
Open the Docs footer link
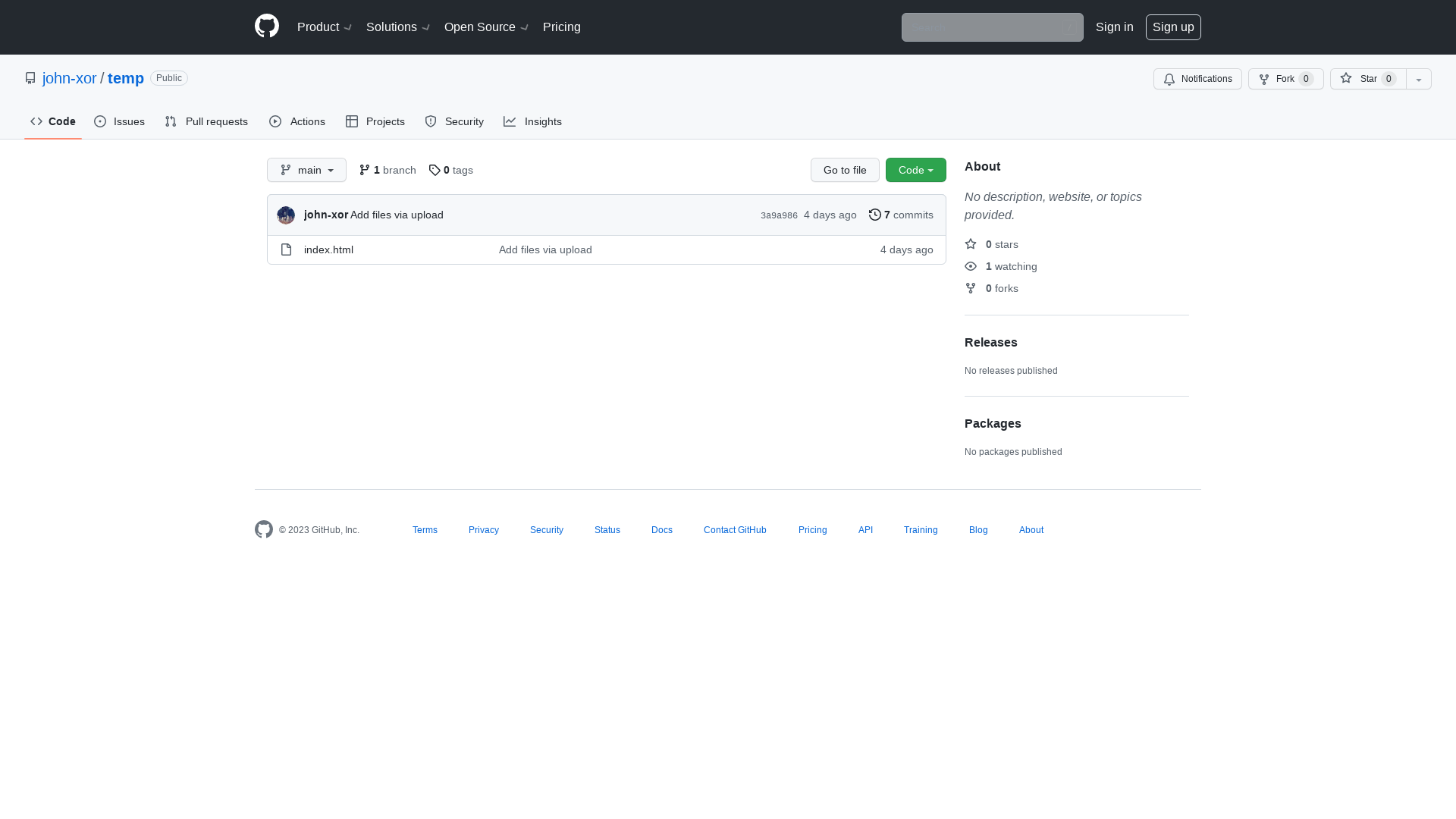point(662,530)
